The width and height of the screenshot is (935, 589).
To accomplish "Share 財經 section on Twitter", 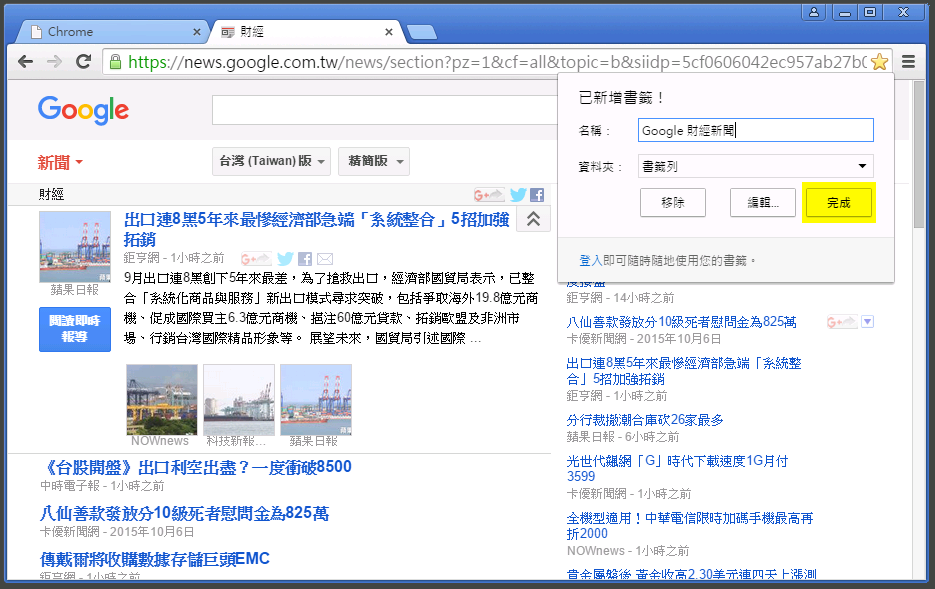I will click(518, 194).
